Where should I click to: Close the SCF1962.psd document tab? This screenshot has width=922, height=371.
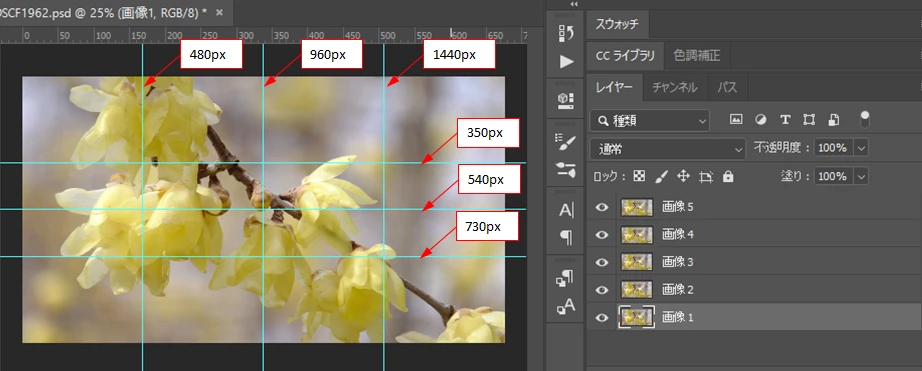[x=219, y=12]
